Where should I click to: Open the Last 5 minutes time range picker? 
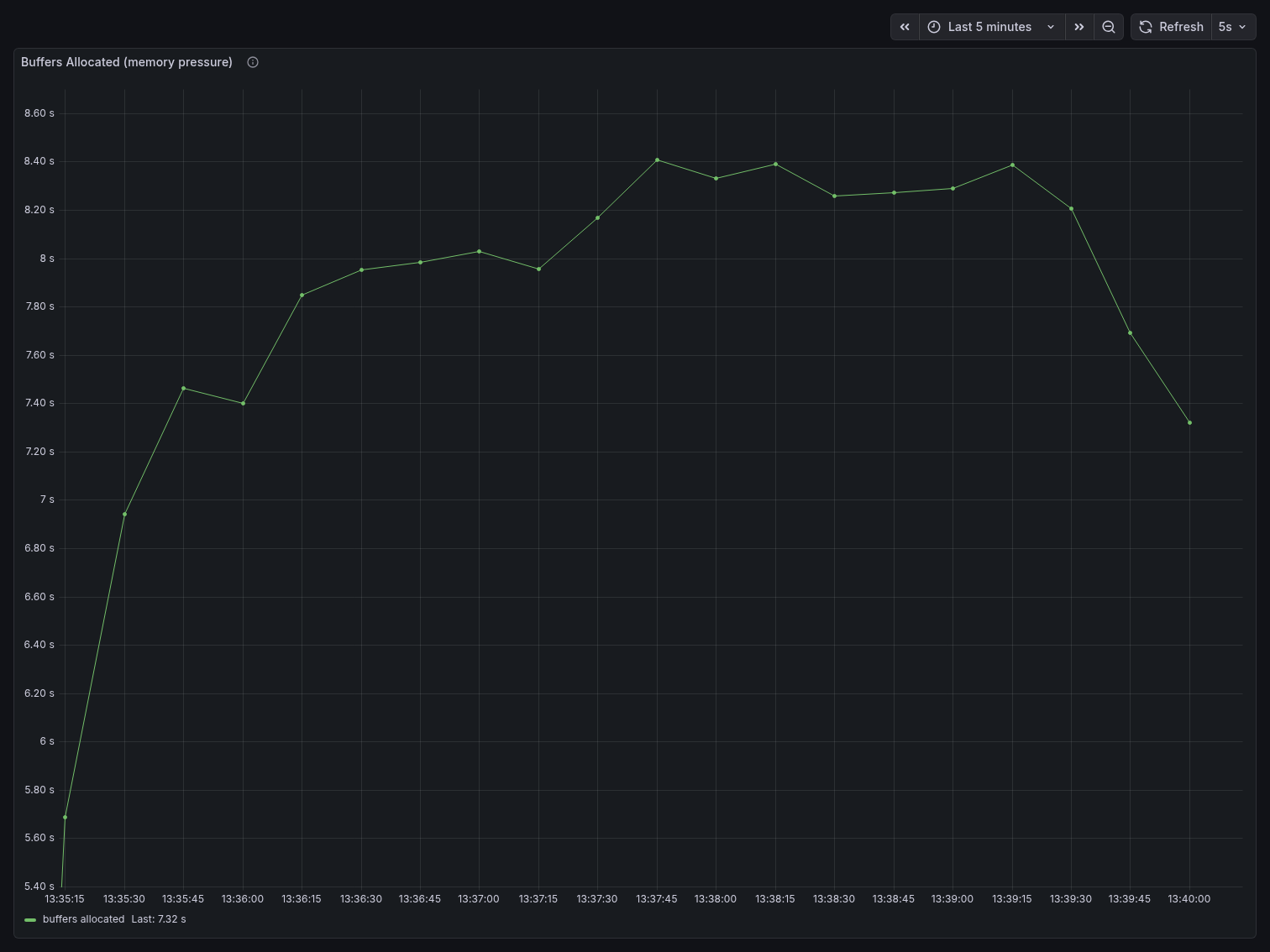coord(989,27)
